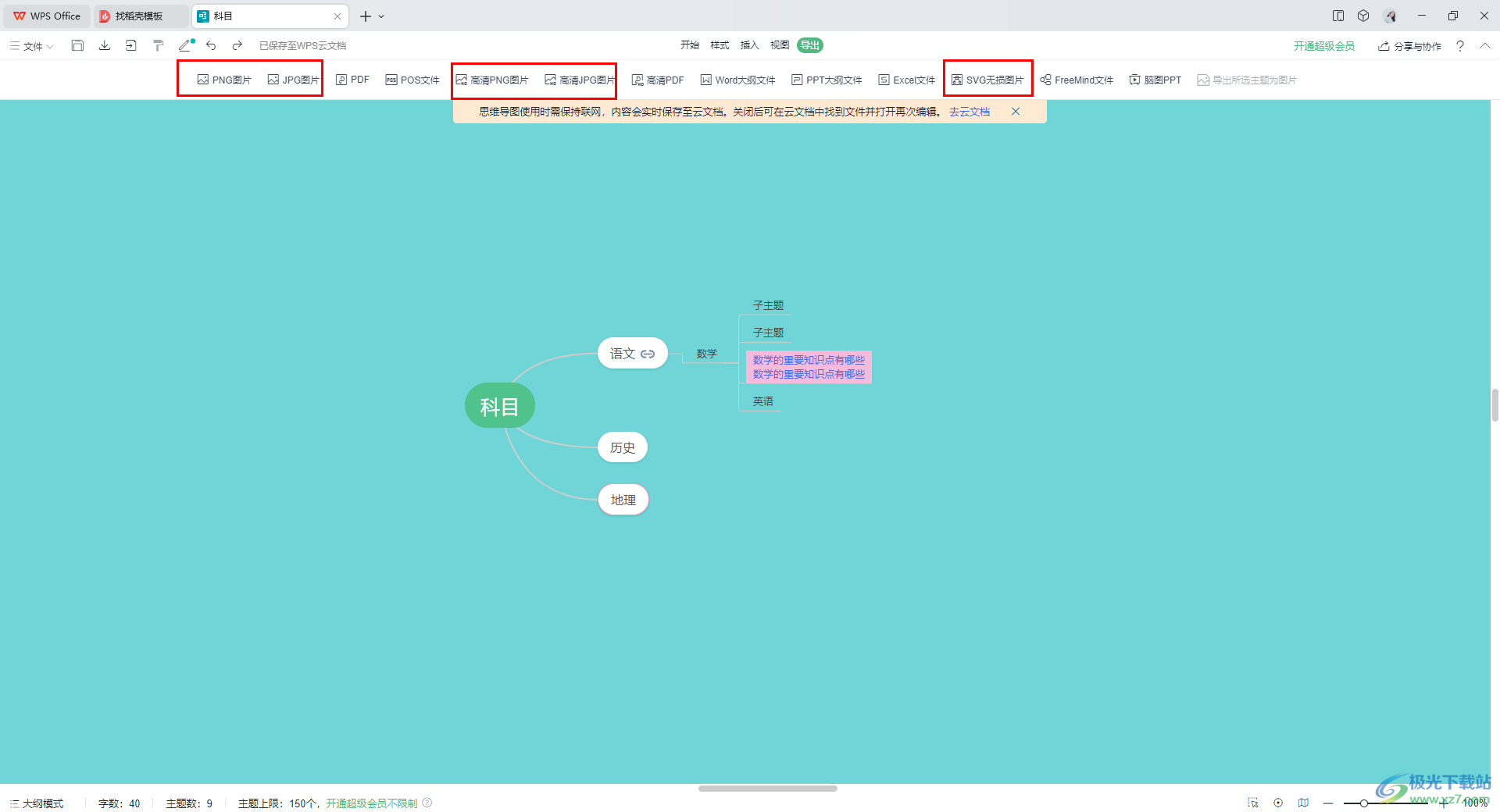Click 开通超级会员不限制 link in status bar
This screenshot has height=812, width=1500.
[x=372, y=803]
